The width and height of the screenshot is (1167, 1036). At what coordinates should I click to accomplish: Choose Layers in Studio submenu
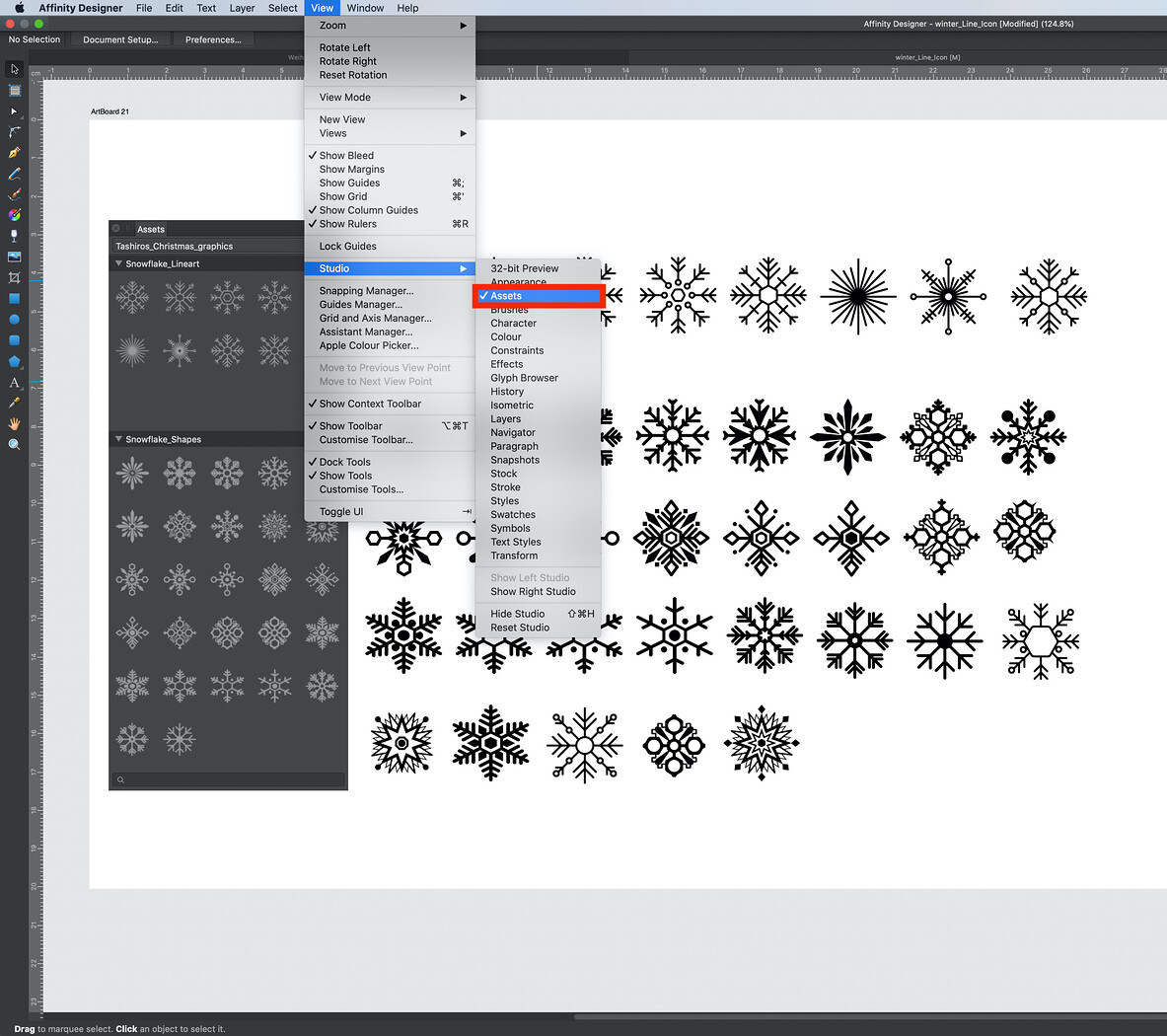coord(538,419)
